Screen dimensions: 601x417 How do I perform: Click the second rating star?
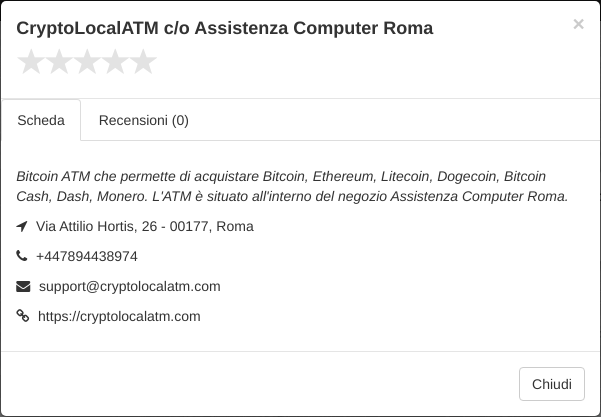point(59,61)
